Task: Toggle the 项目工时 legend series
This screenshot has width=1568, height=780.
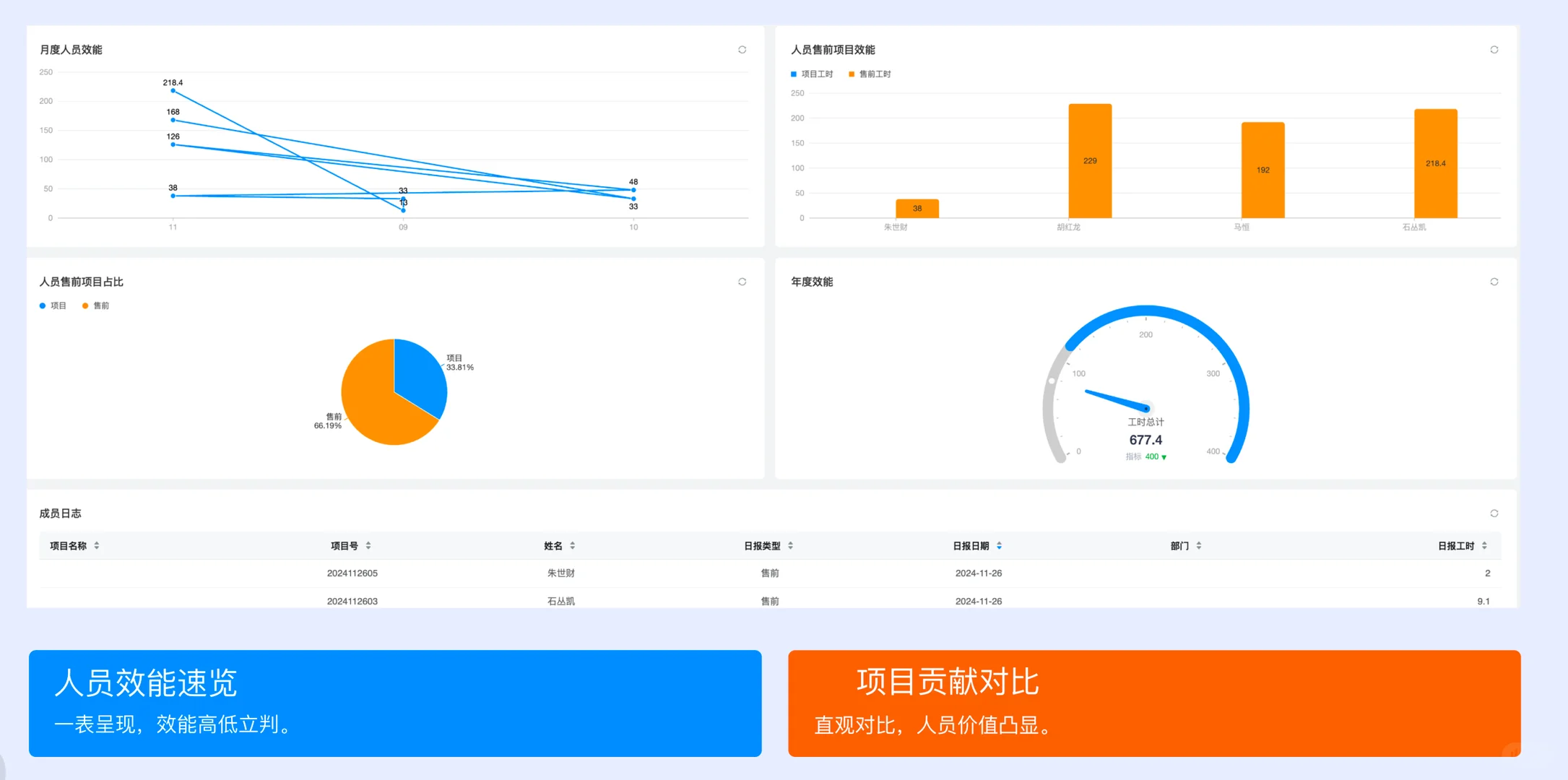Action: pos(812,73)
